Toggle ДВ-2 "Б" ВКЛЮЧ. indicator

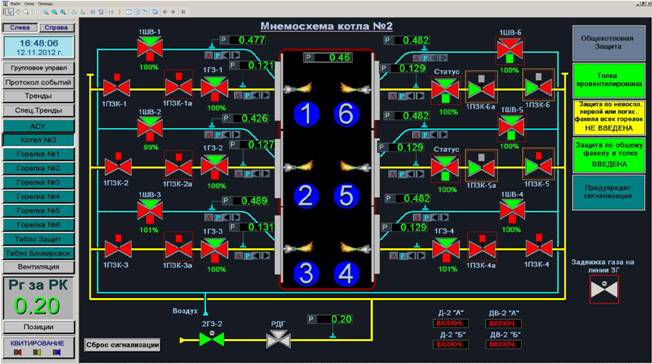503,344
